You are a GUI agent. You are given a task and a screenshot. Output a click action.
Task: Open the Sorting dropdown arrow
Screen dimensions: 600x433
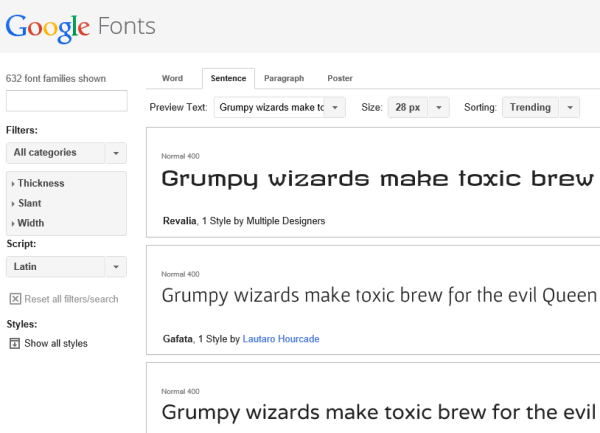(570, 107)
